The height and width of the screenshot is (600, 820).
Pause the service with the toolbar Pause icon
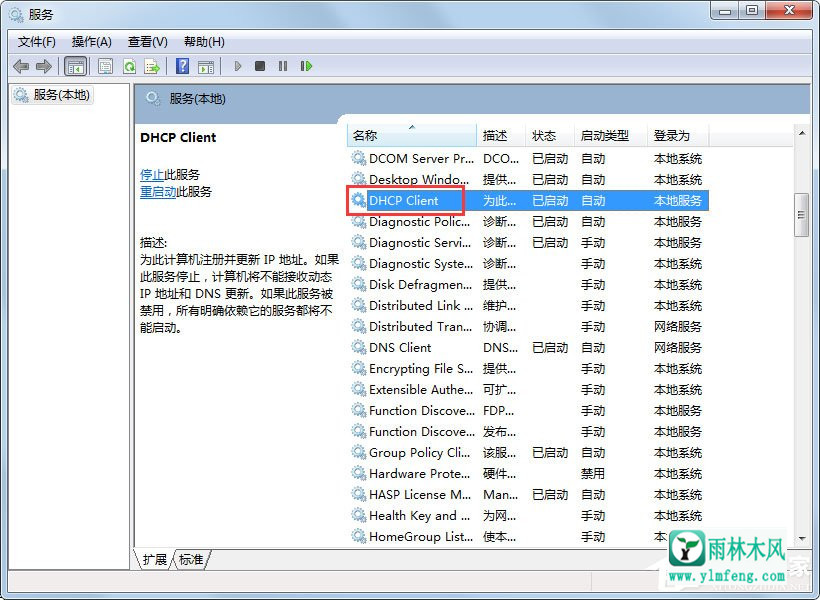(x=283, y=66)
